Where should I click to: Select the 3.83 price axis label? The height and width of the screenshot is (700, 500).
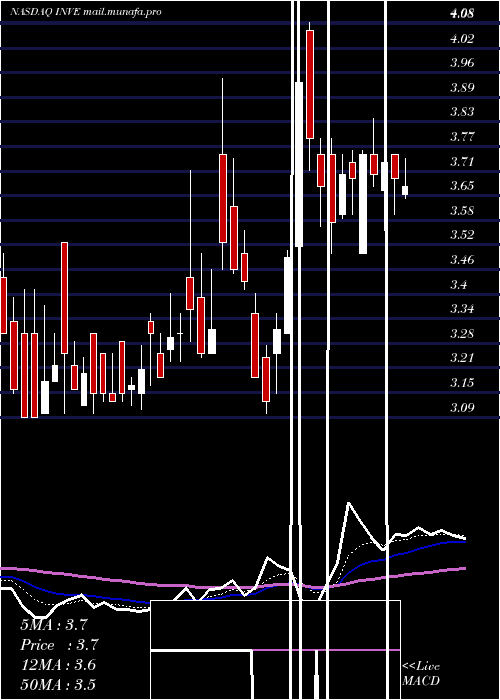(462, 112)
